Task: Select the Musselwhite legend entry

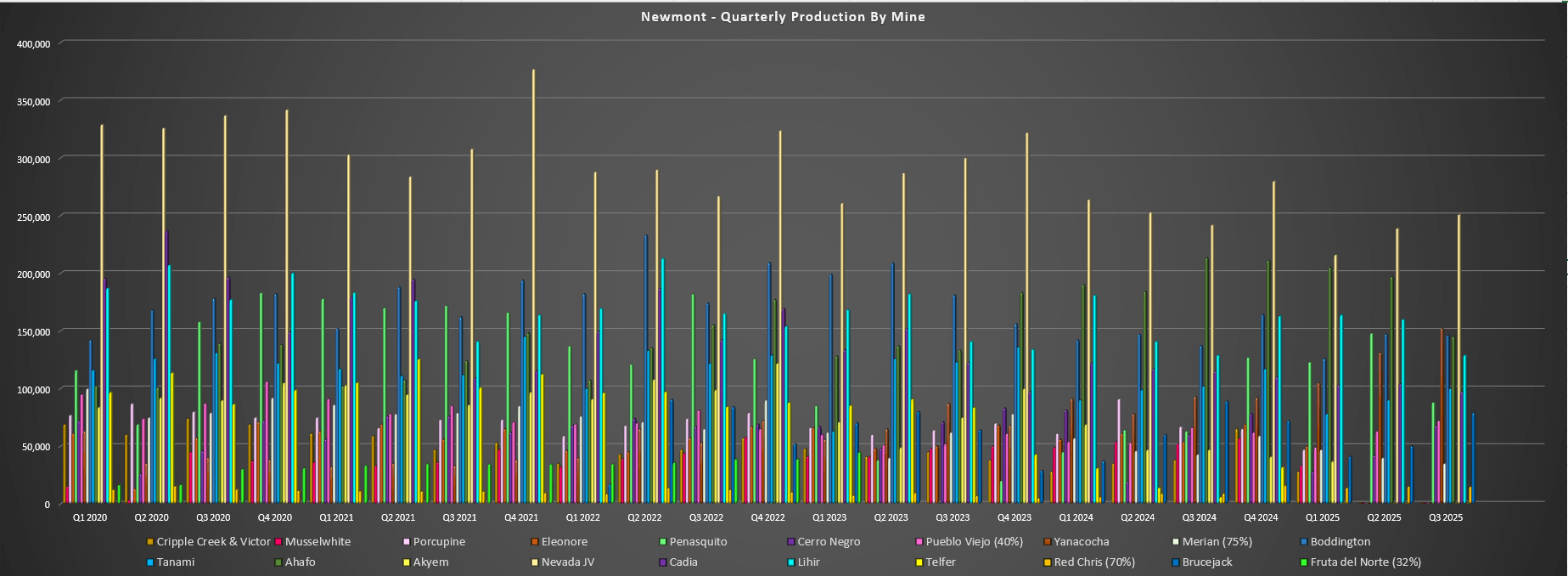Action: [x=312, y=541]
